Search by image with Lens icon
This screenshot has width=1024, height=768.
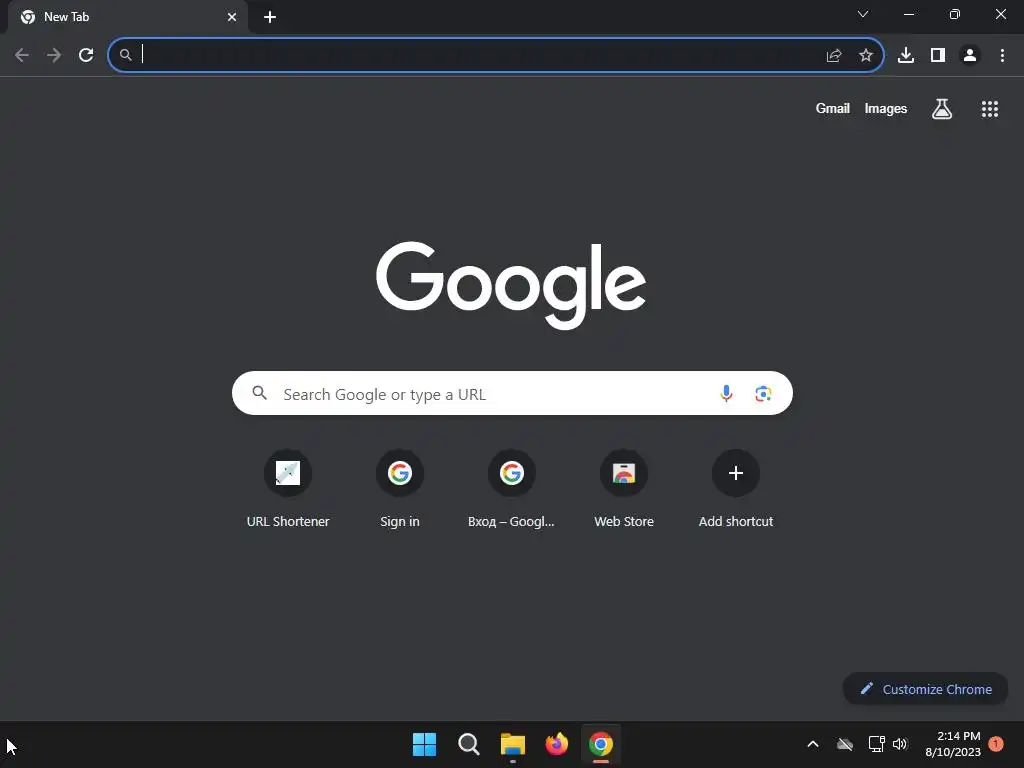[x=763, y=394]
